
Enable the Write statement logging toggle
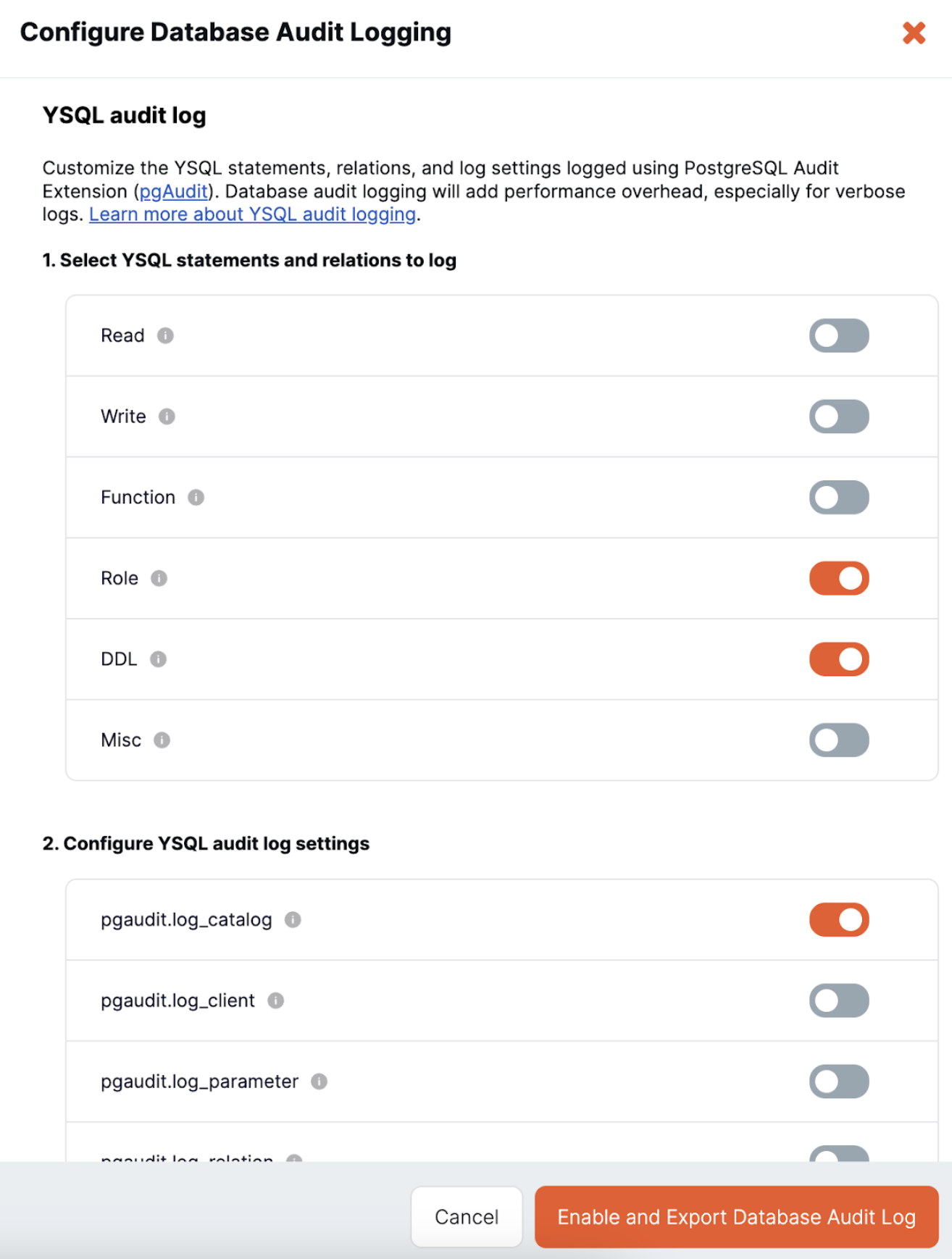[x=838, y=417]
